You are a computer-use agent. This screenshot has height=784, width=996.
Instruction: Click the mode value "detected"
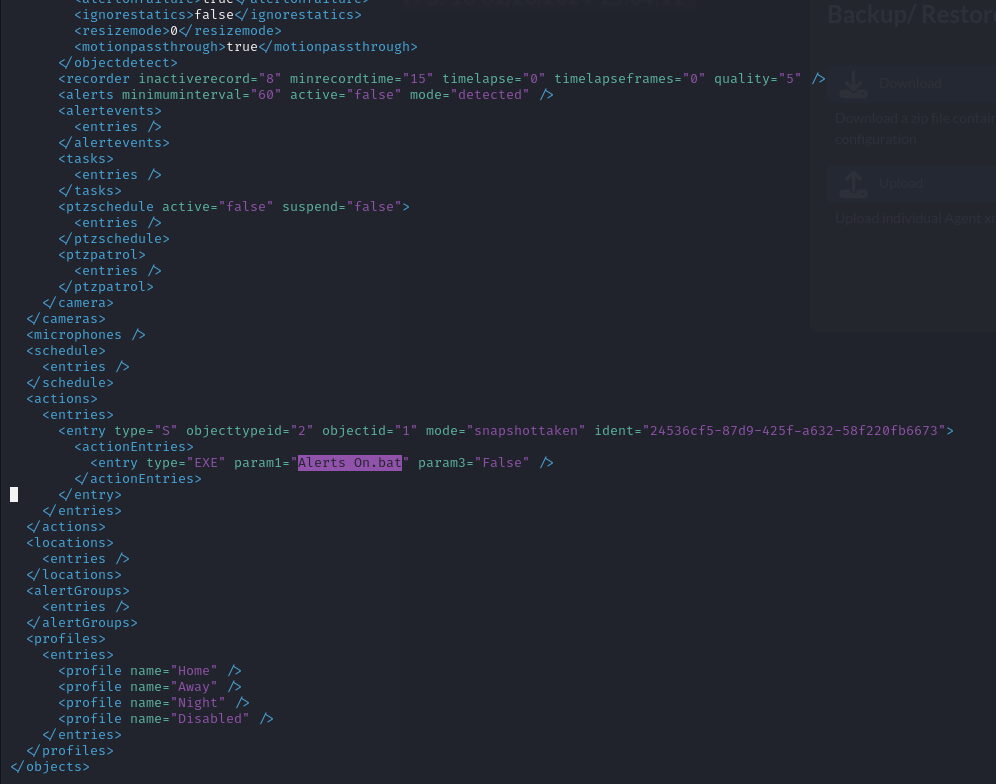coord(490,95)
